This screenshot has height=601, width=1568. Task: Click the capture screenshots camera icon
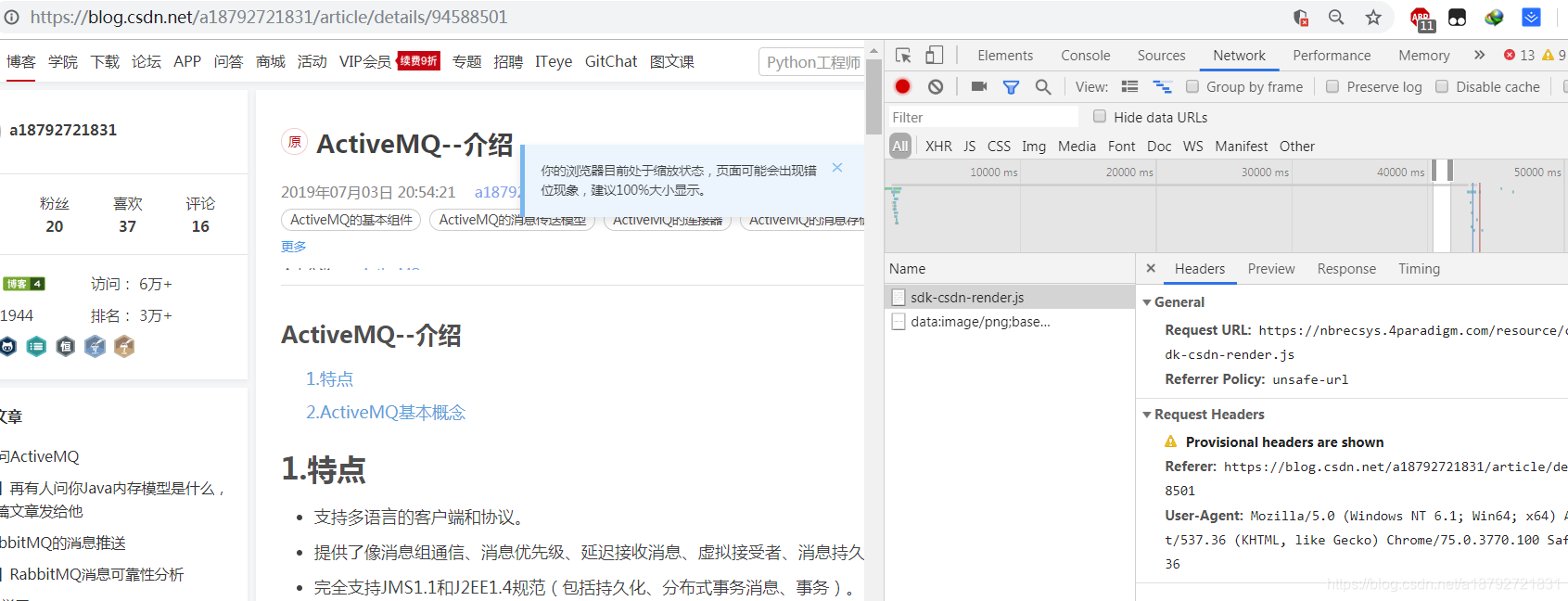point(978,86)
